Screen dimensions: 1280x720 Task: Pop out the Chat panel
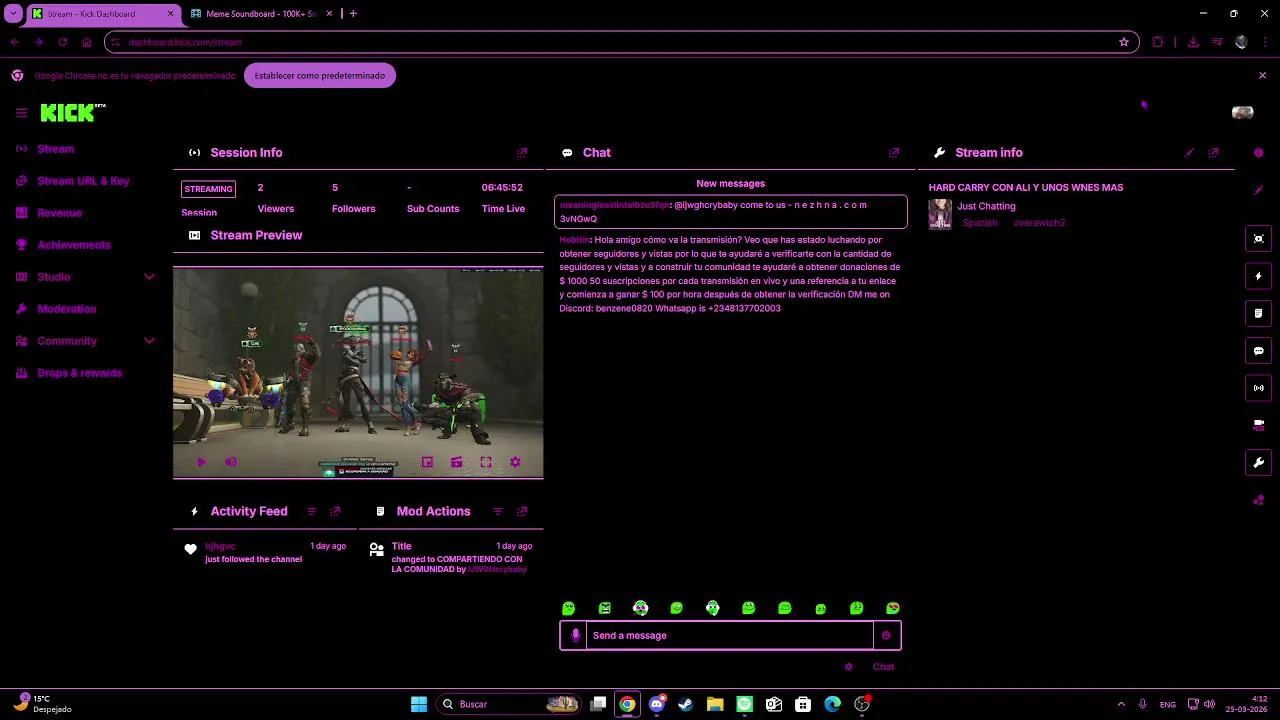click(894, 153)
